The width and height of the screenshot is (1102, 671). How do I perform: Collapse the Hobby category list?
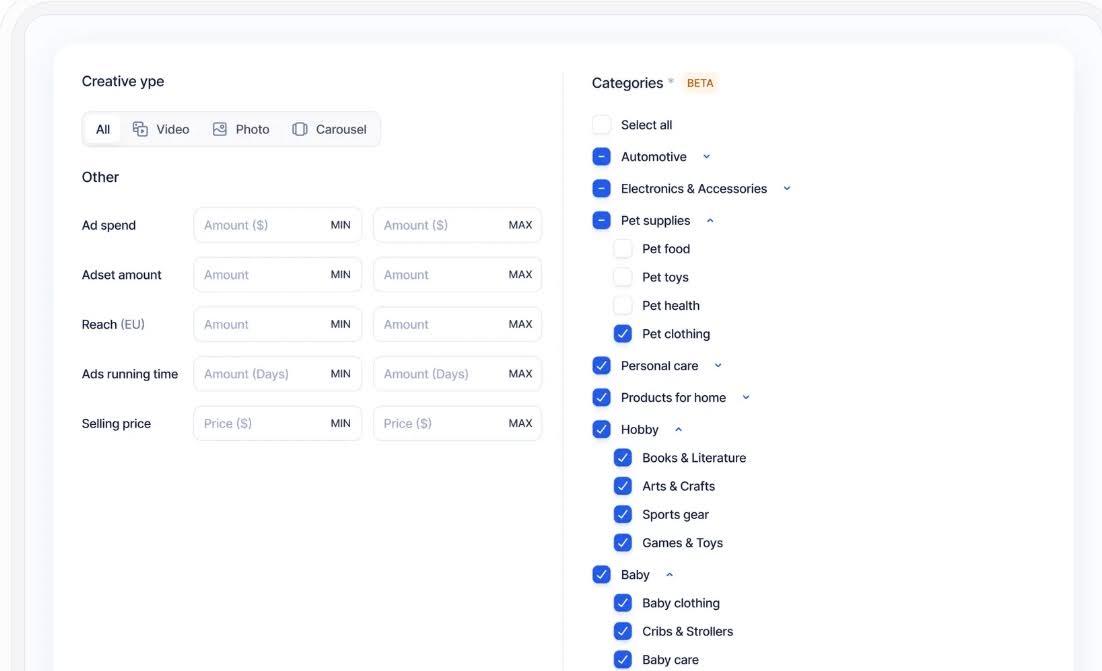tap(676, 428)
